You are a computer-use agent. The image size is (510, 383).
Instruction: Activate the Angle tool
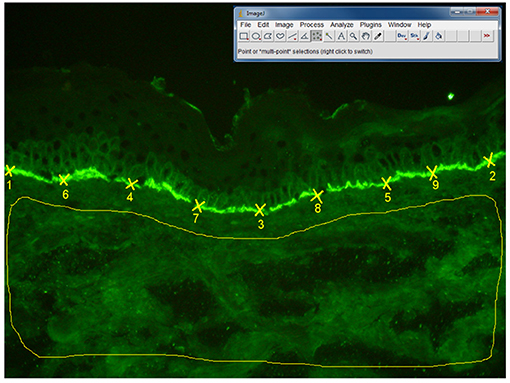(305, 36)
